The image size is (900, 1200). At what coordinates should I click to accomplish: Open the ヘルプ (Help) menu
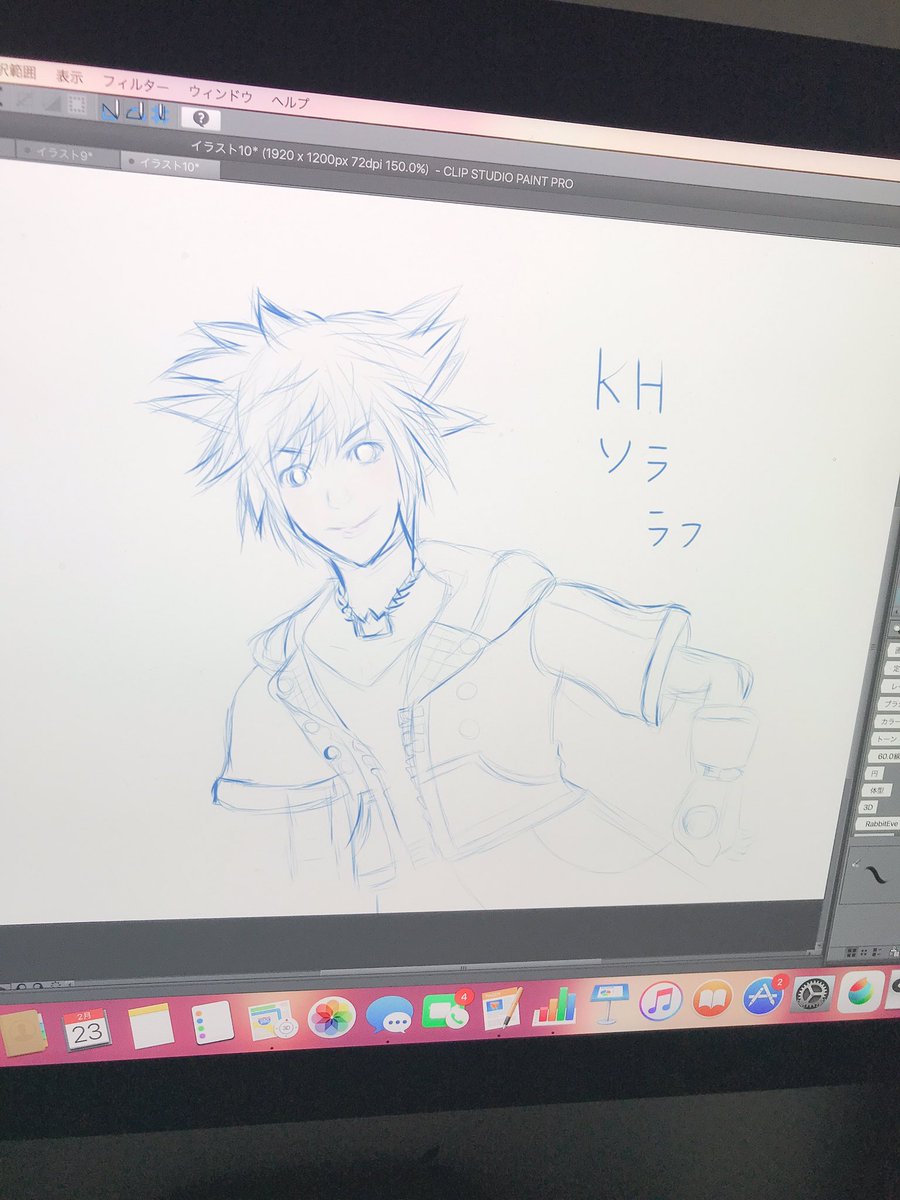pyautogui.click(x=290, y=101)
